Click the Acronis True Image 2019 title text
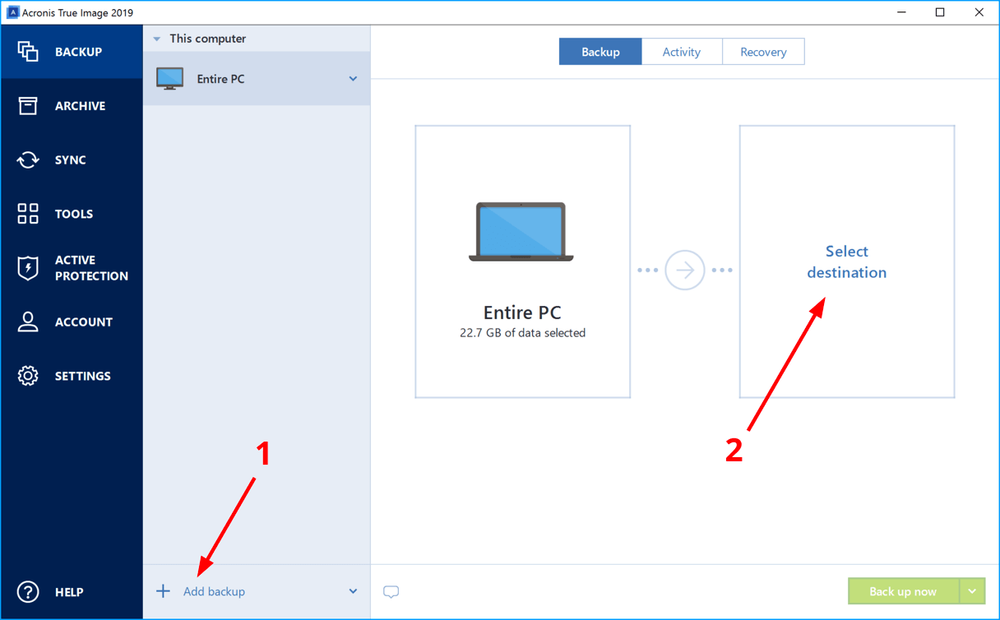 pos(78,13)
